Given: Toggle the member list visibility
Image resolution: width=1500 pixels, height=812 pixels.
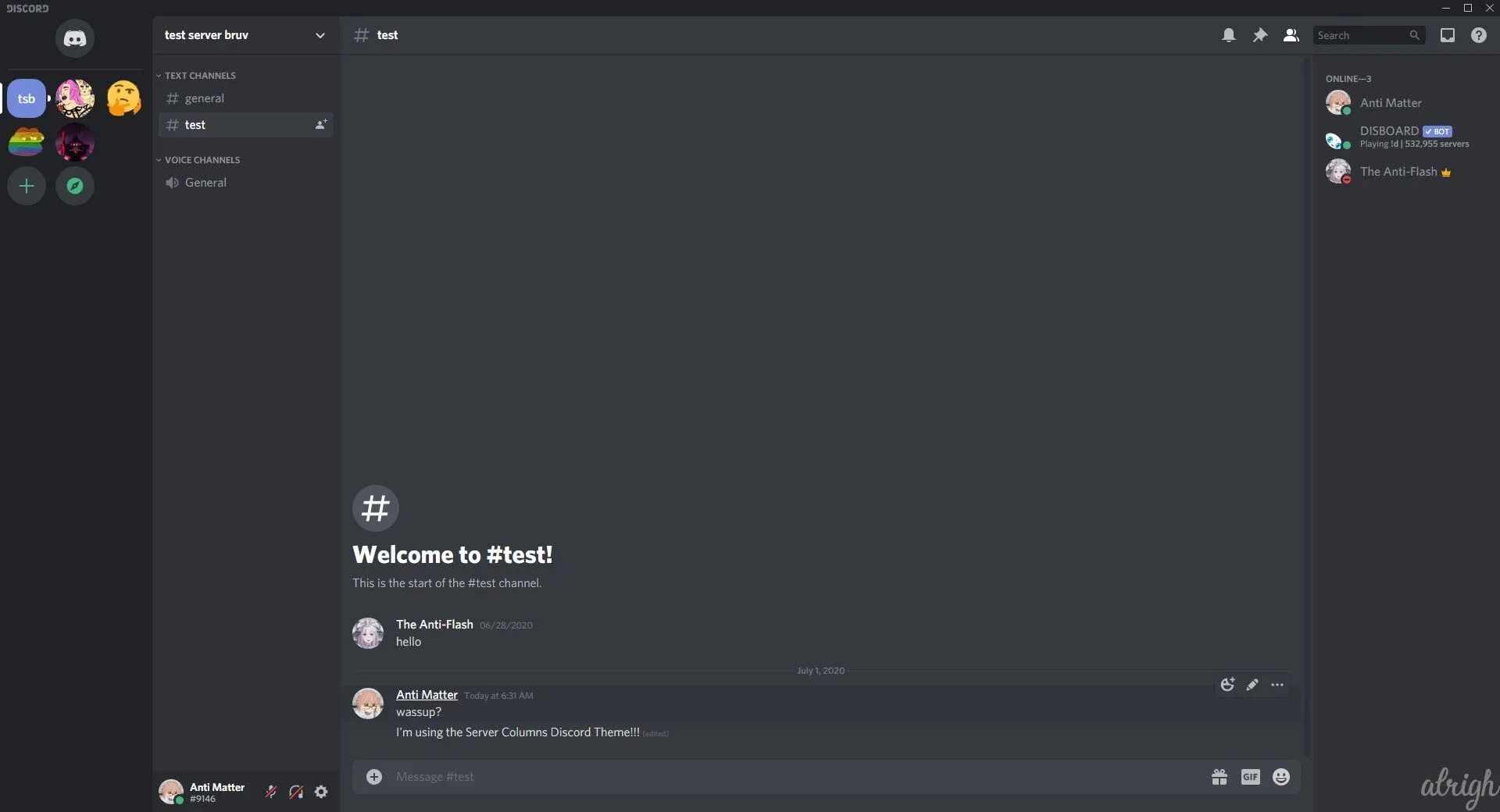Looking at the screenshot, I should tap(1291, 35).
